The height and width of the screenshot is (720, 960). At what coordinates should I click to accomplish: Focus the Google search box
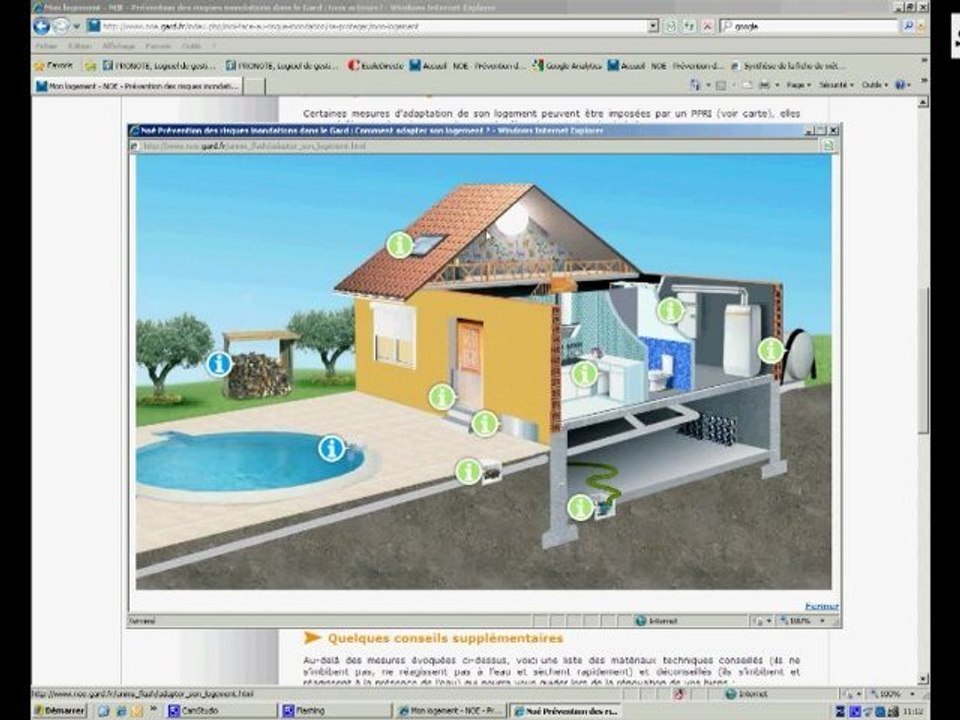pyautogui.click(x=809, y=26)
